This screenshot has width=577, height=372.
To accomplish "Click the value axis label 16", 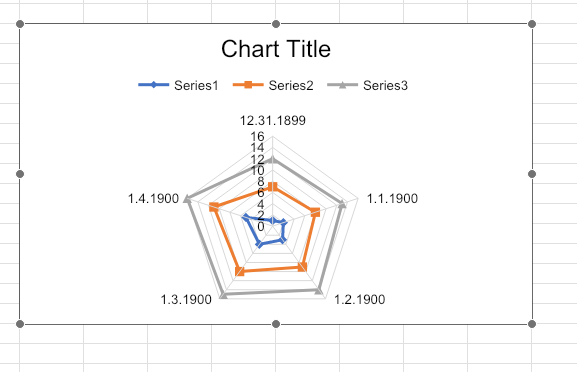I will point(258,137).
